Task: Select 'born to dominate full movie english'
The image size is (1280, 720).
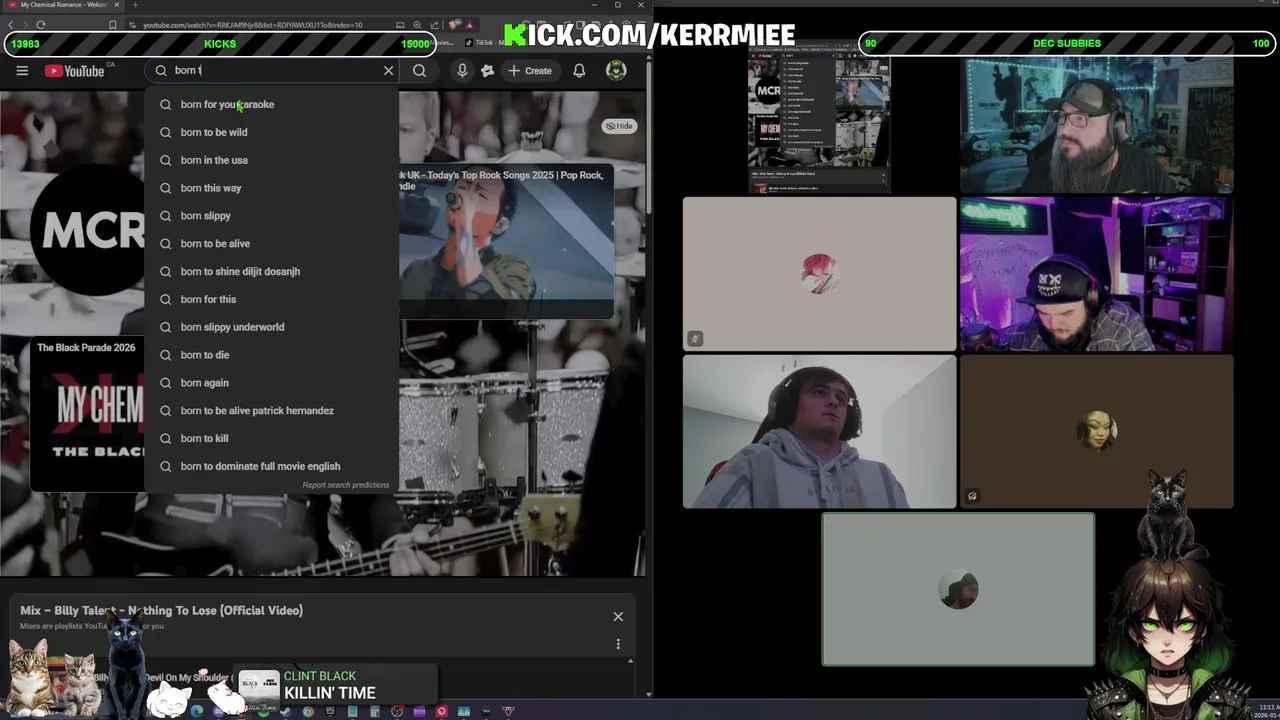Action: [272, 466]
